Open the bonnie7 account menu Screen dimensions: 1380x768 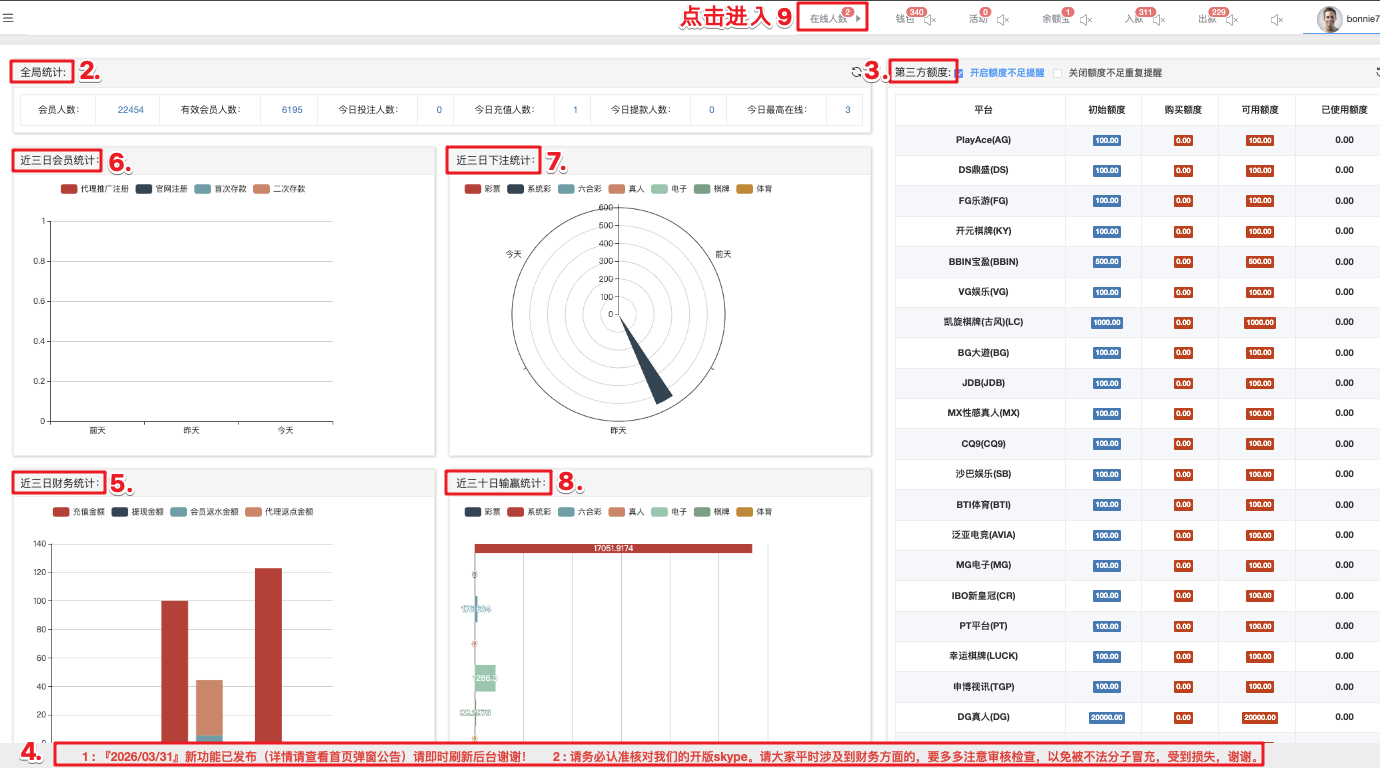pyautogui.click(x=1362, y=19)
